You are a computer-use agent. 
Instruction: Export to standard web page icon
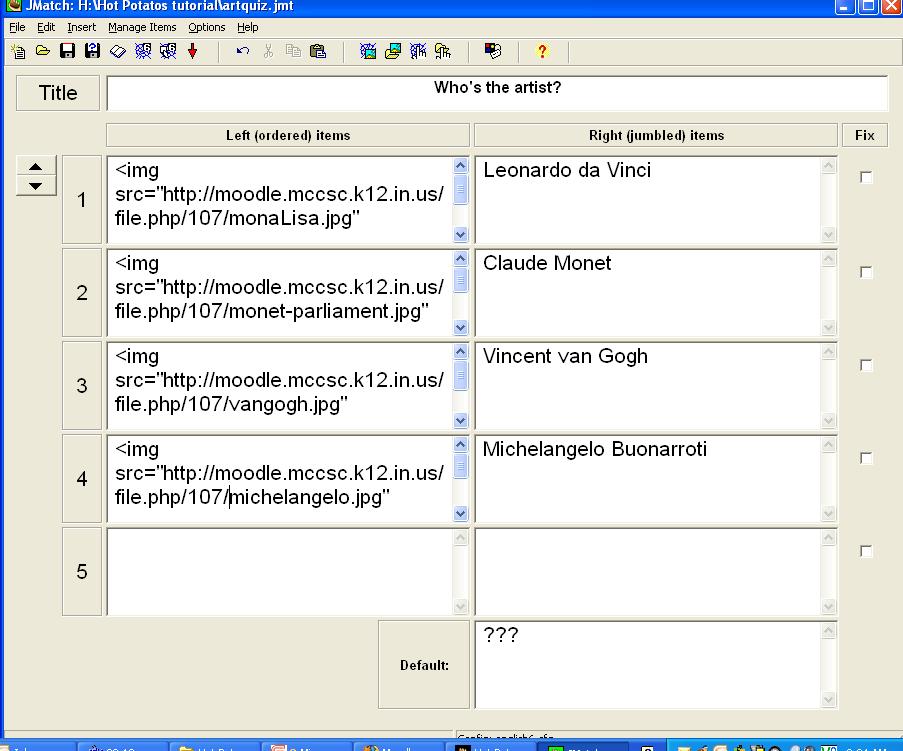[x=143, y=51]
